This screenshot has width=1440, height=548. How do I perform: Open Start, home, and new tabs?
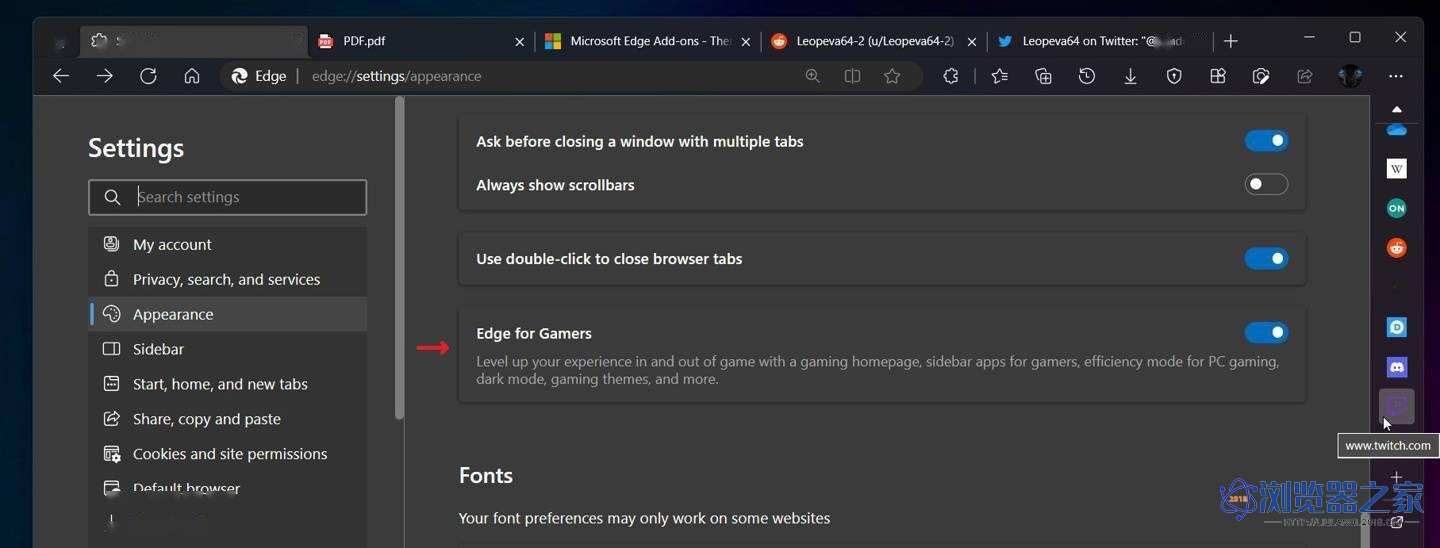(x=227, y=384)
